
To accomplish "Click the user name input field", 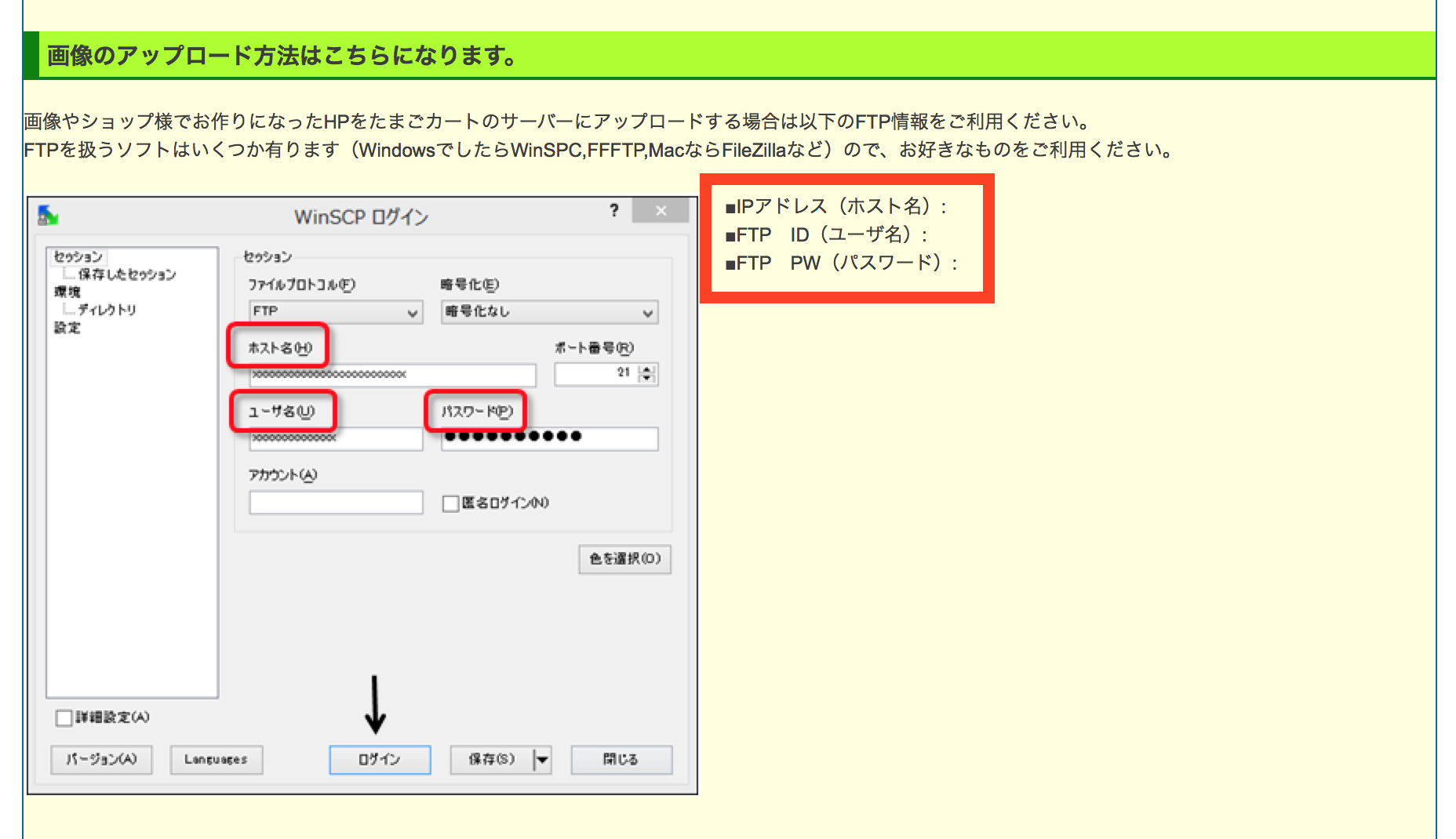I will (336, 438).
